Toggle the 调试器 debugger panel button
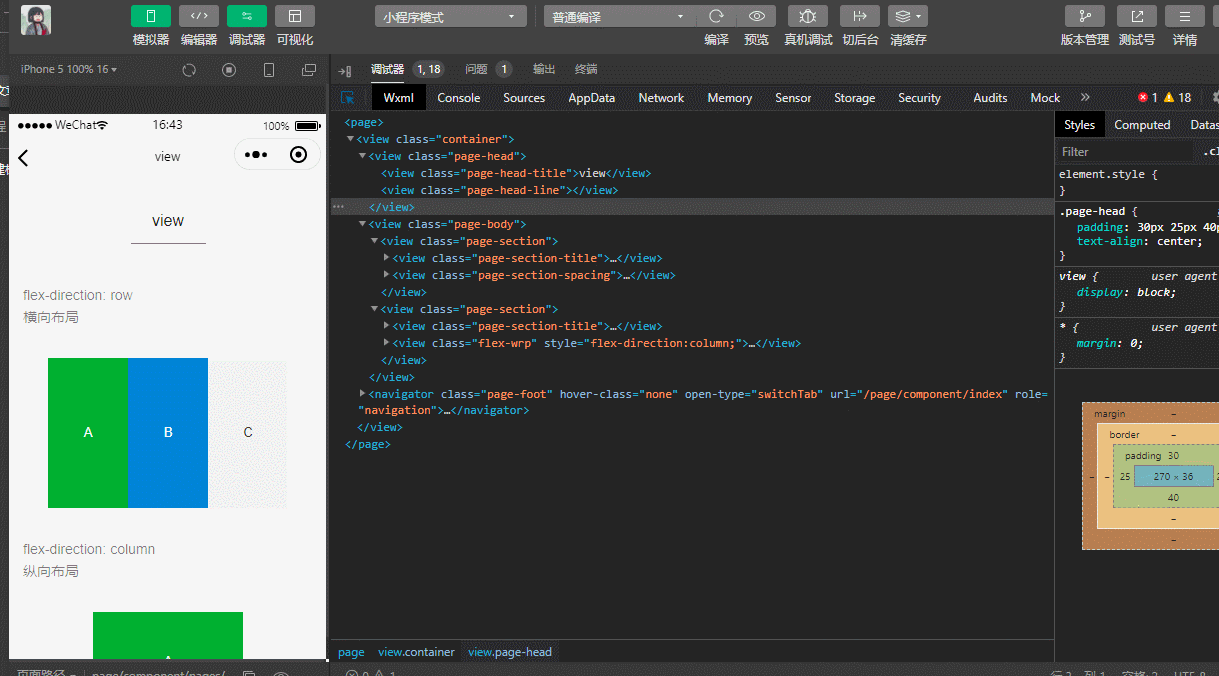Image resolution: width=1219 pixels, height=676 pixels. pyautogui.click(x=247, y=16)
